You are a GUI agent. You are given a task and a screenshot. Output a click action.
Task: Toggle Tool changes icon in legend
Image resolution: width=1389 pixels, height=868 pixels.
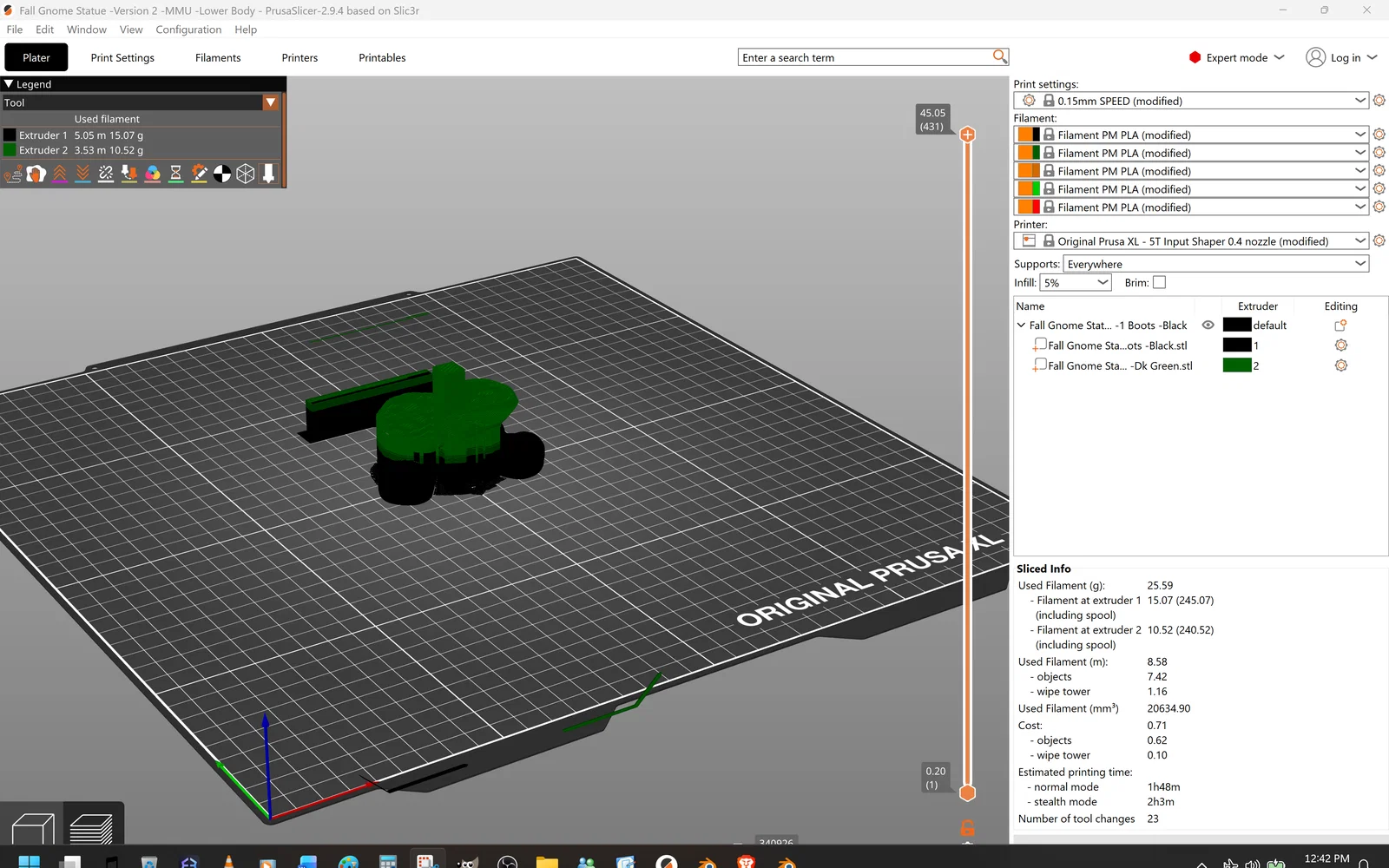[x=129, y=174]
